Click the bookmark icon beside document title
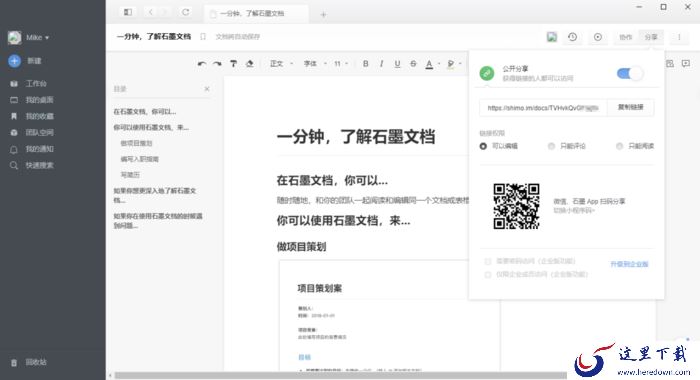This screenshot has width=700, height=380. (x=203, y=37)
